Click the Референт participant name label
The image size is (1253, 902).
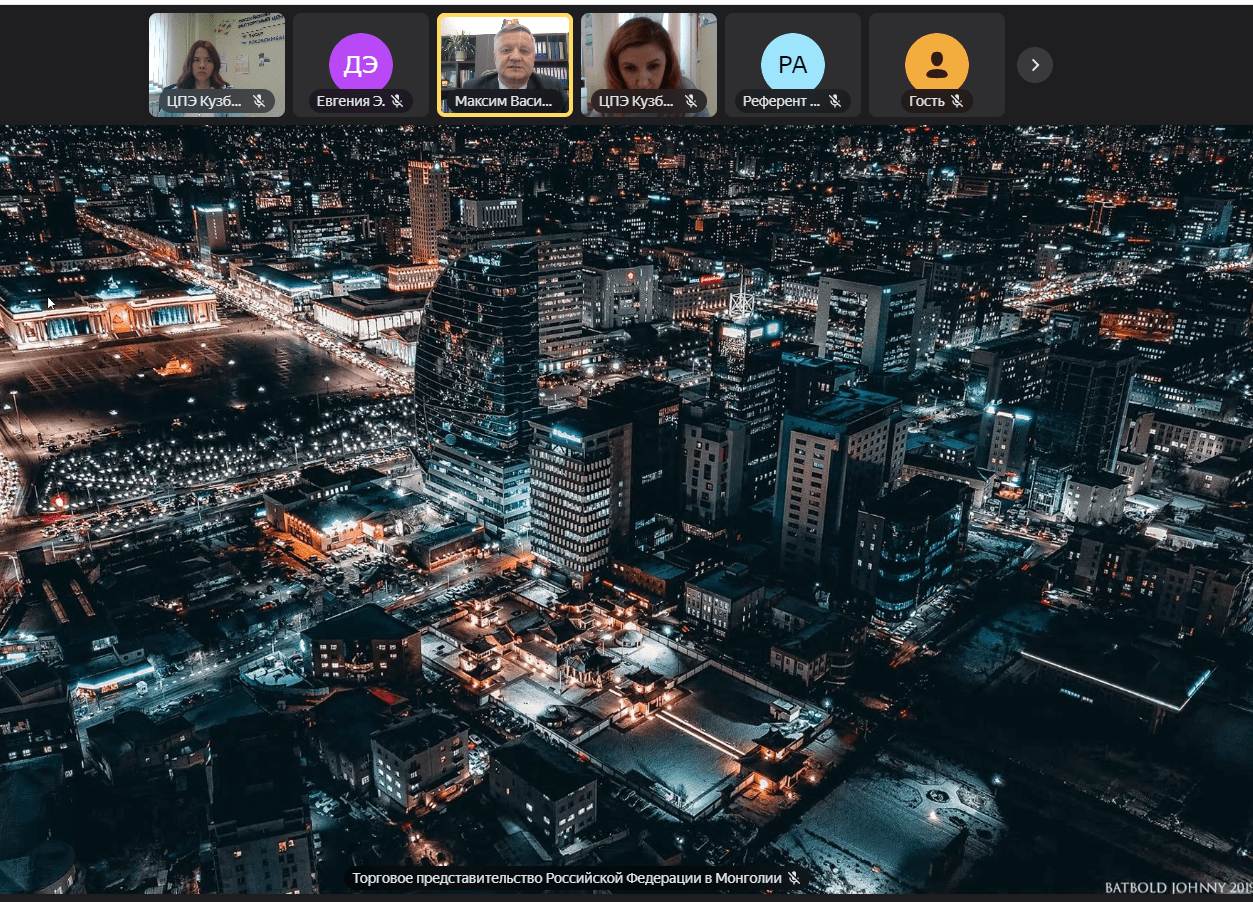(x=781, y=101)
